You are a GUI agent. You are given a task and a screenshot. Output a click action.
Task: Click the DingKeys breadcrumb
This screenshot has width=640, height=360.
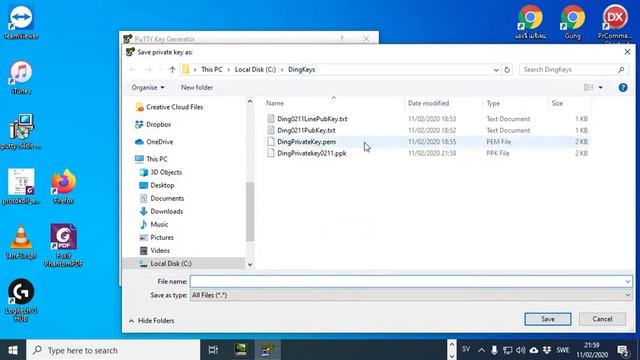pyautogui.click(x=302, y=70)
